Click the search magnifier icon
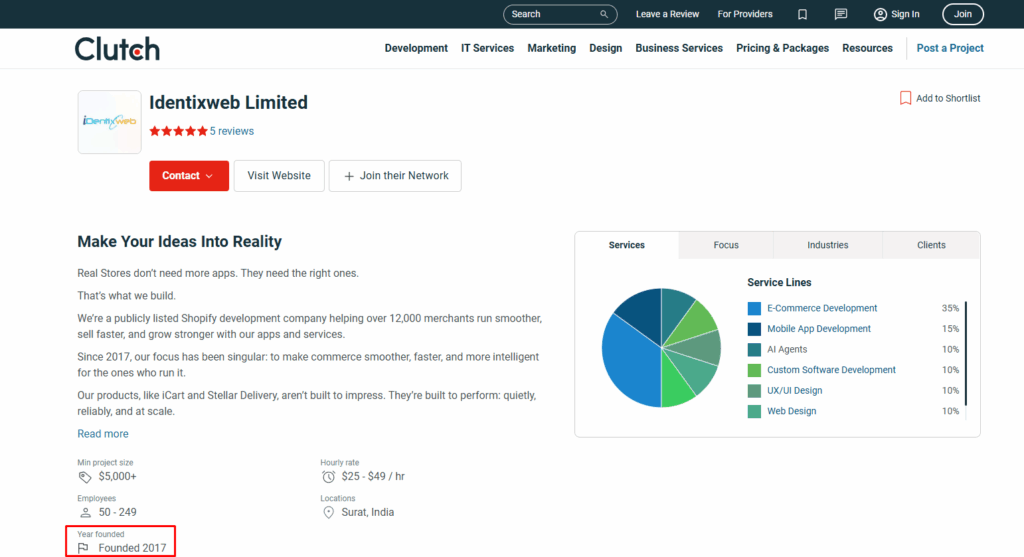 coord(604,15)
